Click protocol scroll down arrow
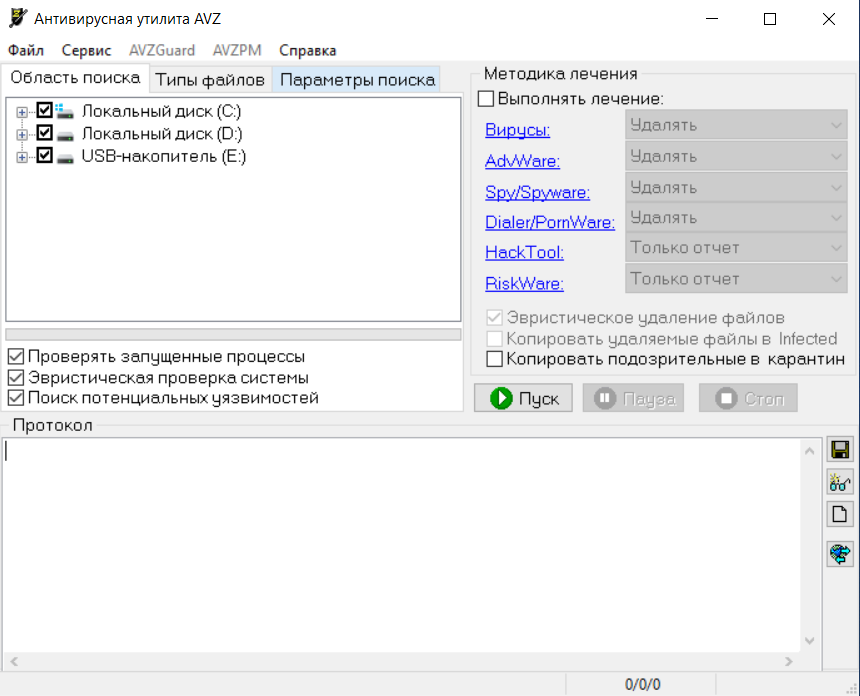Viewport: 860px width, 696px height. pos(810,641)
